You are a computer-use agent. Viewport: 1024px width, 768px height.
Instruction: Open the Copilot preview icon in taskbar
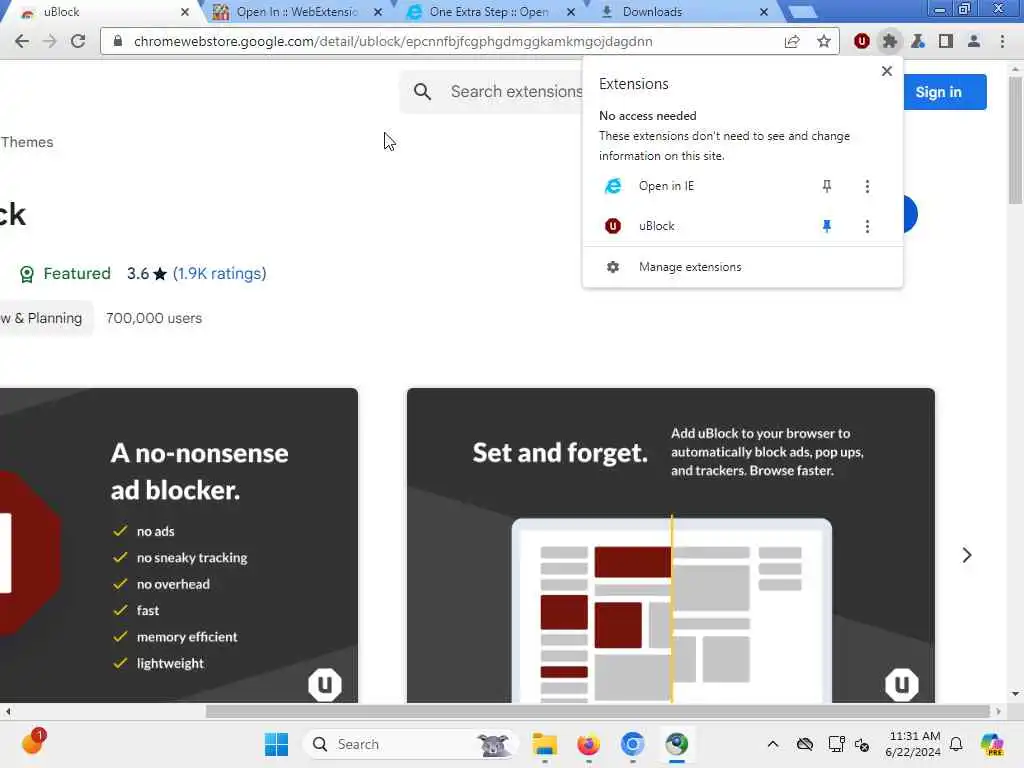pos(992,744)
